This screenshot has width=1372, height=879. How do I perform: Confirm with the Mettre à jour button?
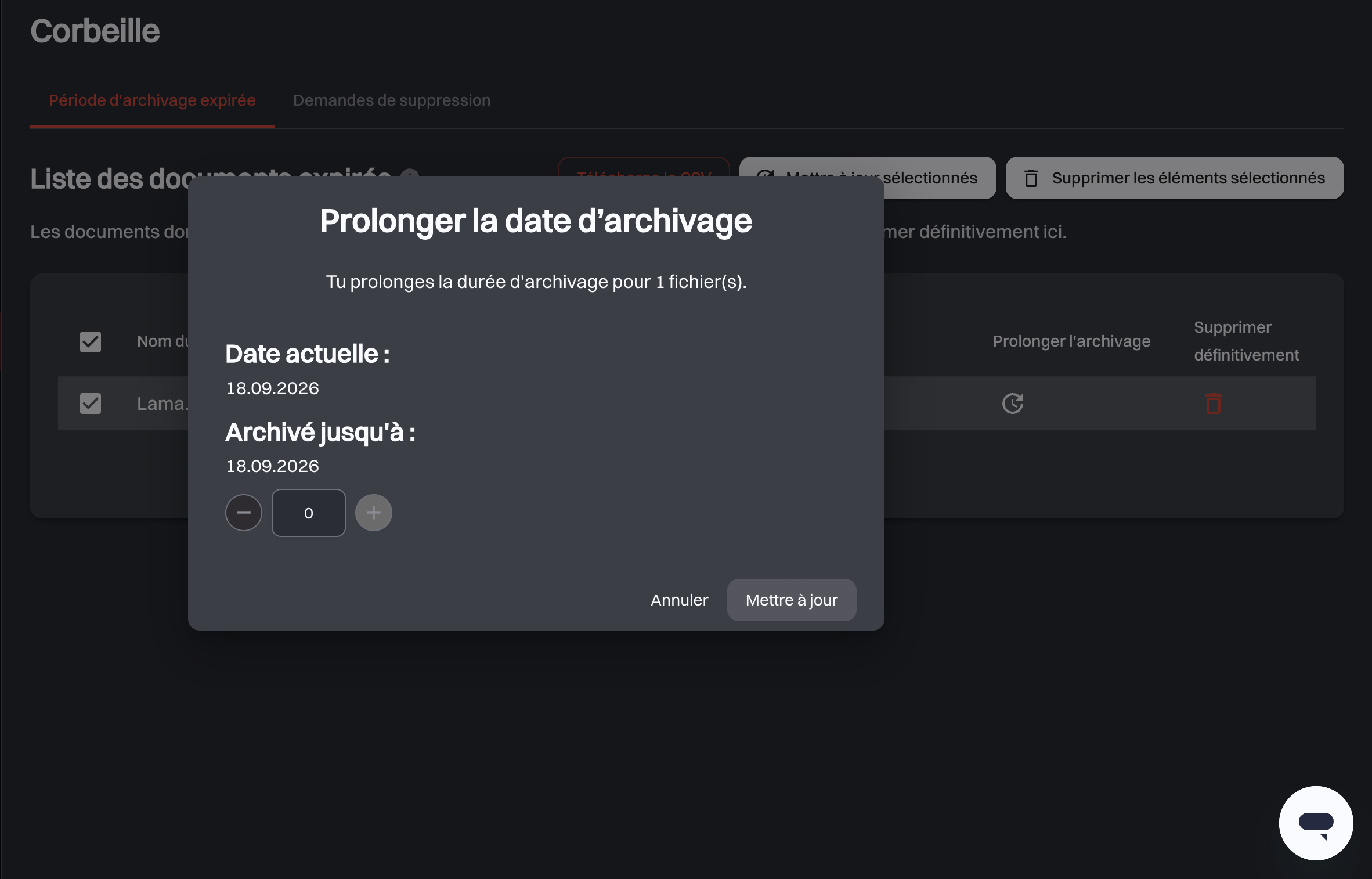pos(792,600)
